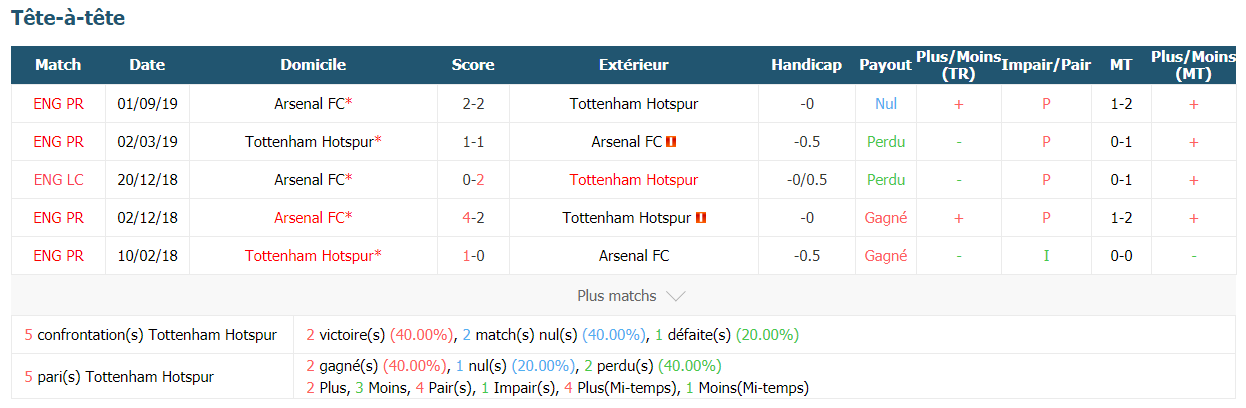Select the Handicap column header
This screenshot has width=1246, height=408.
click(x=806, y=65)
